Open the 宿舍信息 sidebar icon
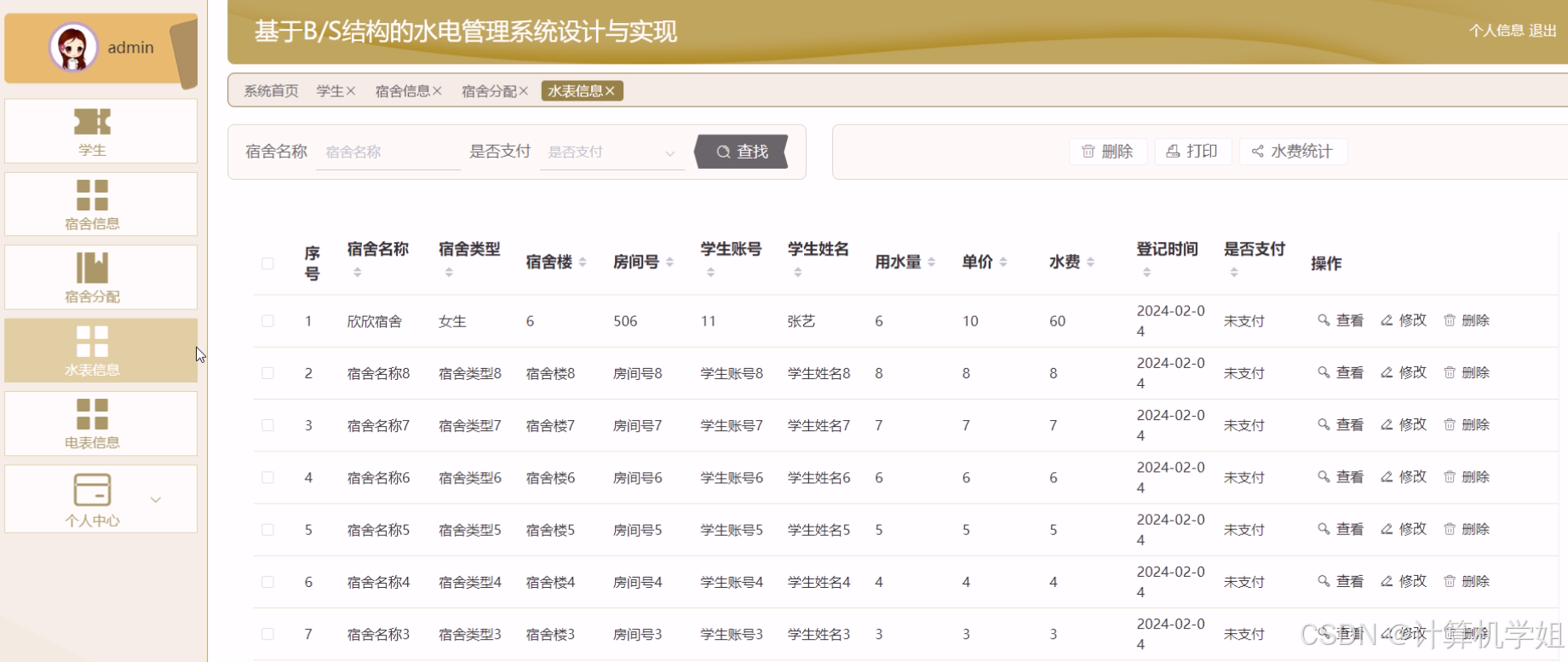1568x662 pixels. click(92, 194)
